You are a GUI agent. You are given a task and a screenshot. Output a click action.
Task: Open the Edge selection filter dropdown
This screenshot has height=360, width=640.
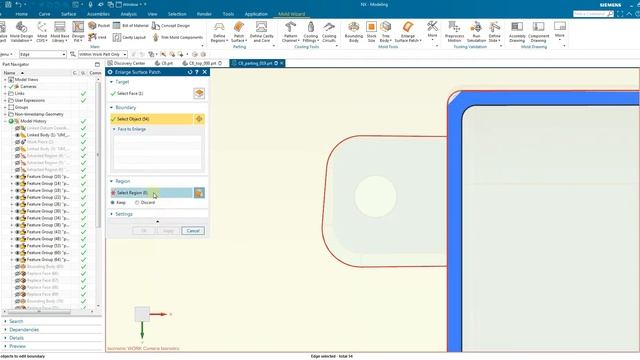[64, 54]
